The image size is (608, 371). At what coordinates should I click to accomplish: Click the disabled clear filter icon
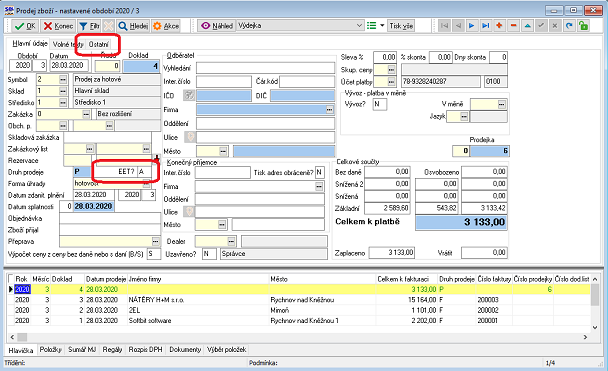click(x=109, y=26)
